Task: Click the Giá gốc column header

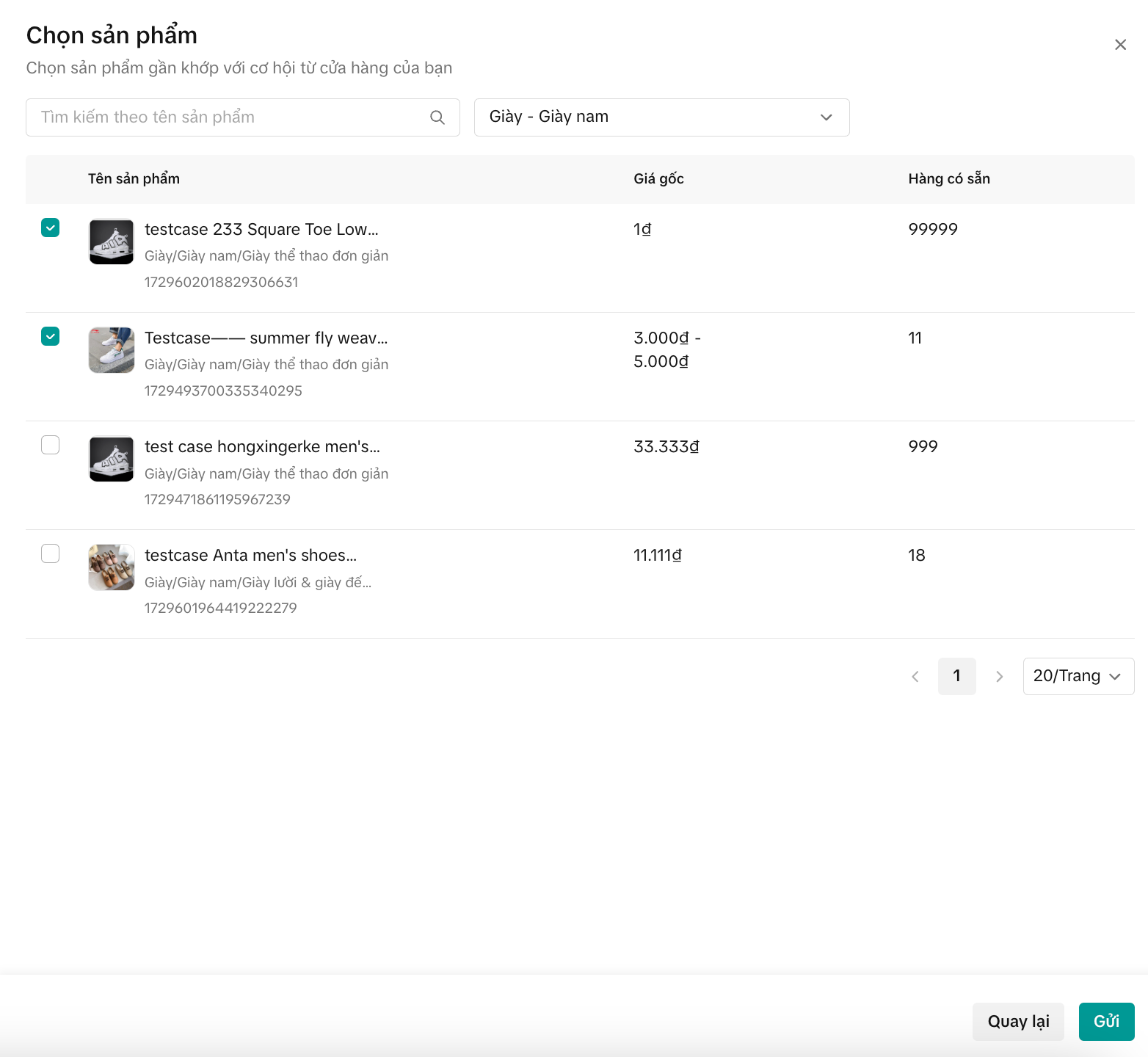Action: click(658, 179)
